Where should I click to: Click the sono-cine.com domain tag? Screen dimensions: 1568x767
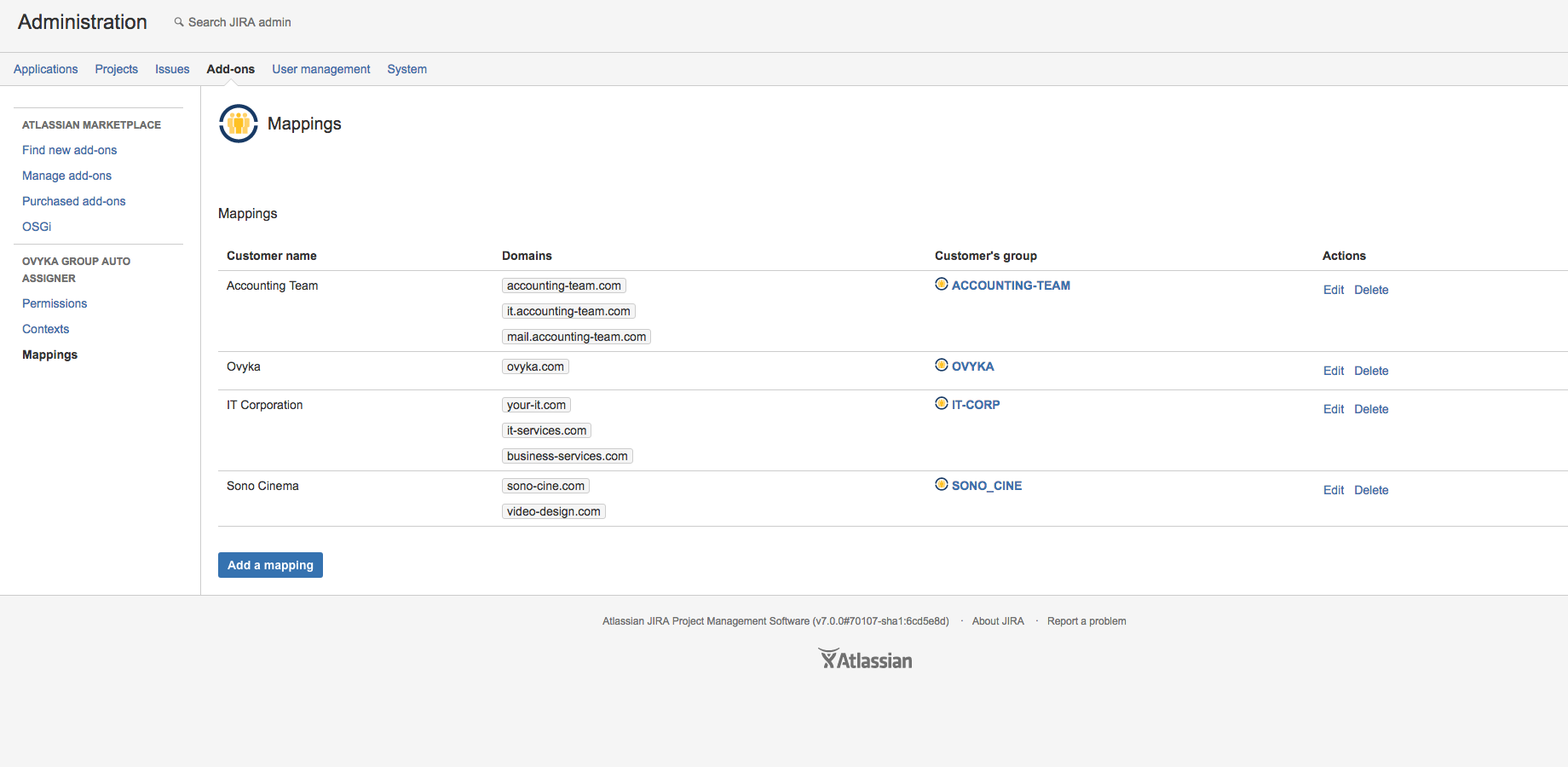pyautogui.click(x=545, y=486)
